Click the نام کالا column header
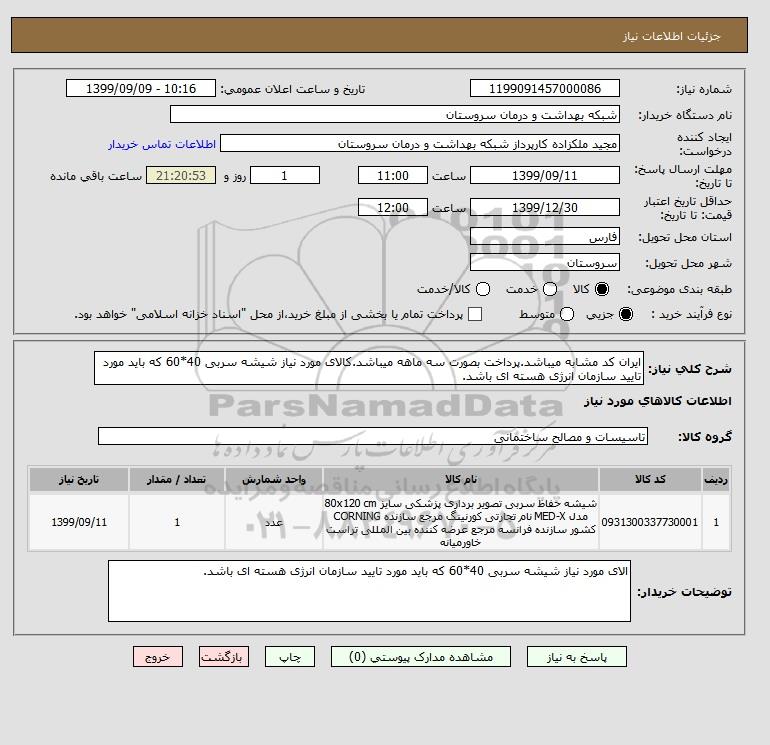The height and width of the screenshot is (745, 770). (x=461, y=479)
